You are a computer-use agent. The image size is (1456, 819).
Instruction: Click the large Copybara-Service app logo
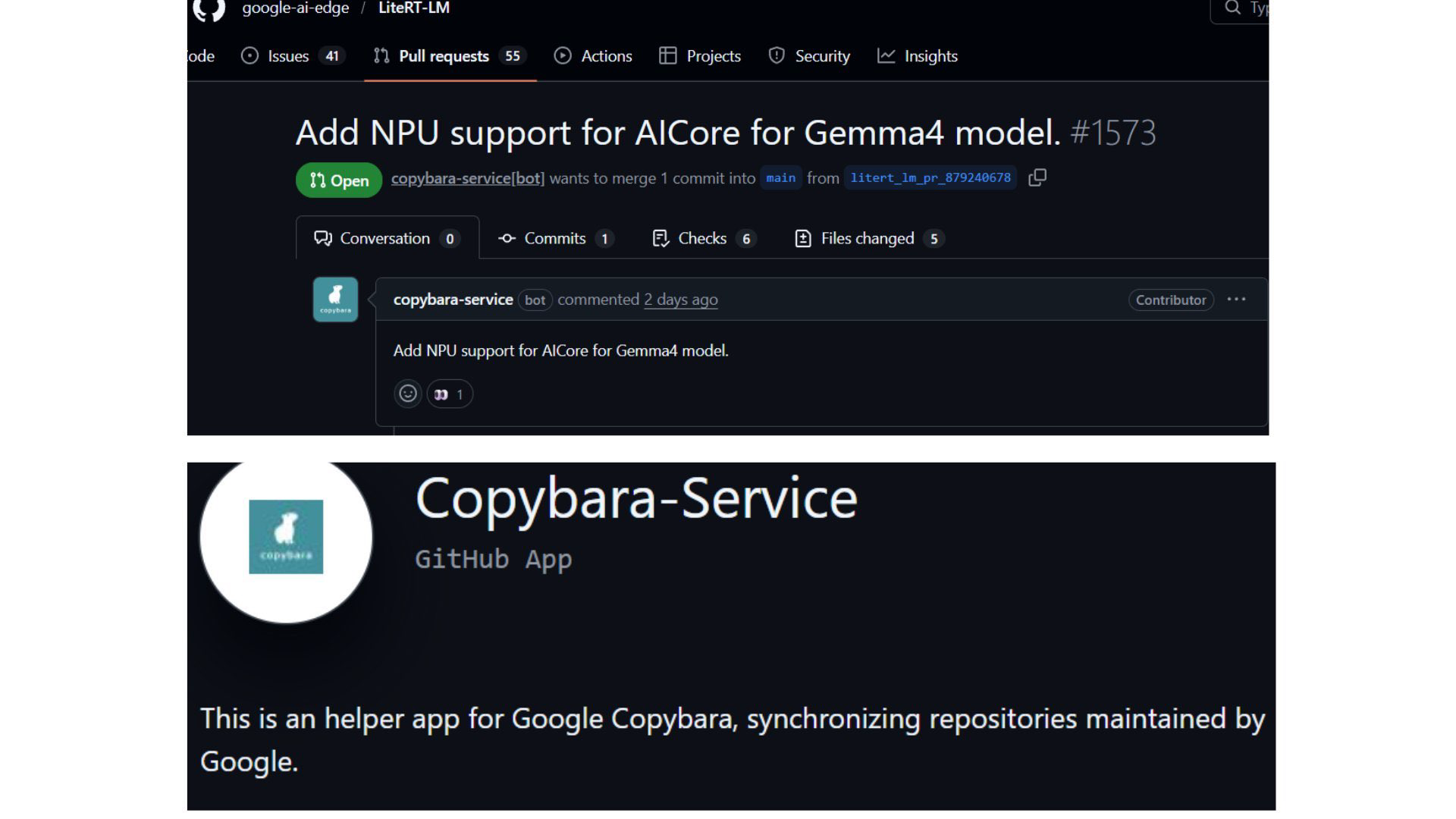(x=286, y=537)
